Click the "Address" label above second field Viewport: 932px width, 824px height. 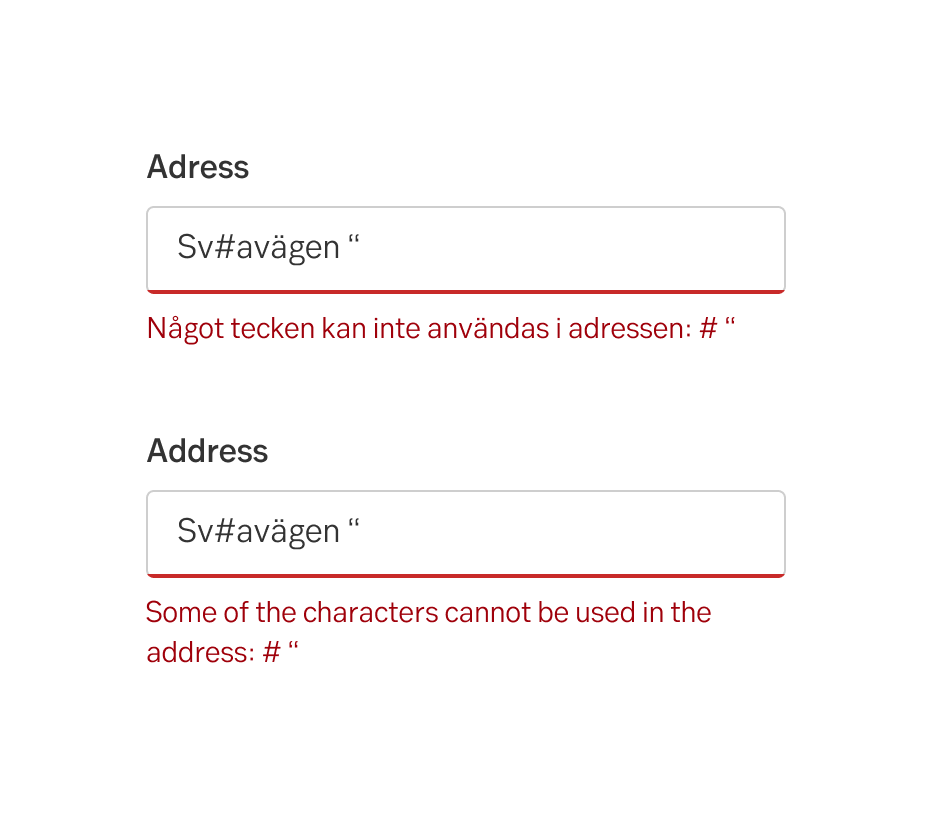(207, 451)
